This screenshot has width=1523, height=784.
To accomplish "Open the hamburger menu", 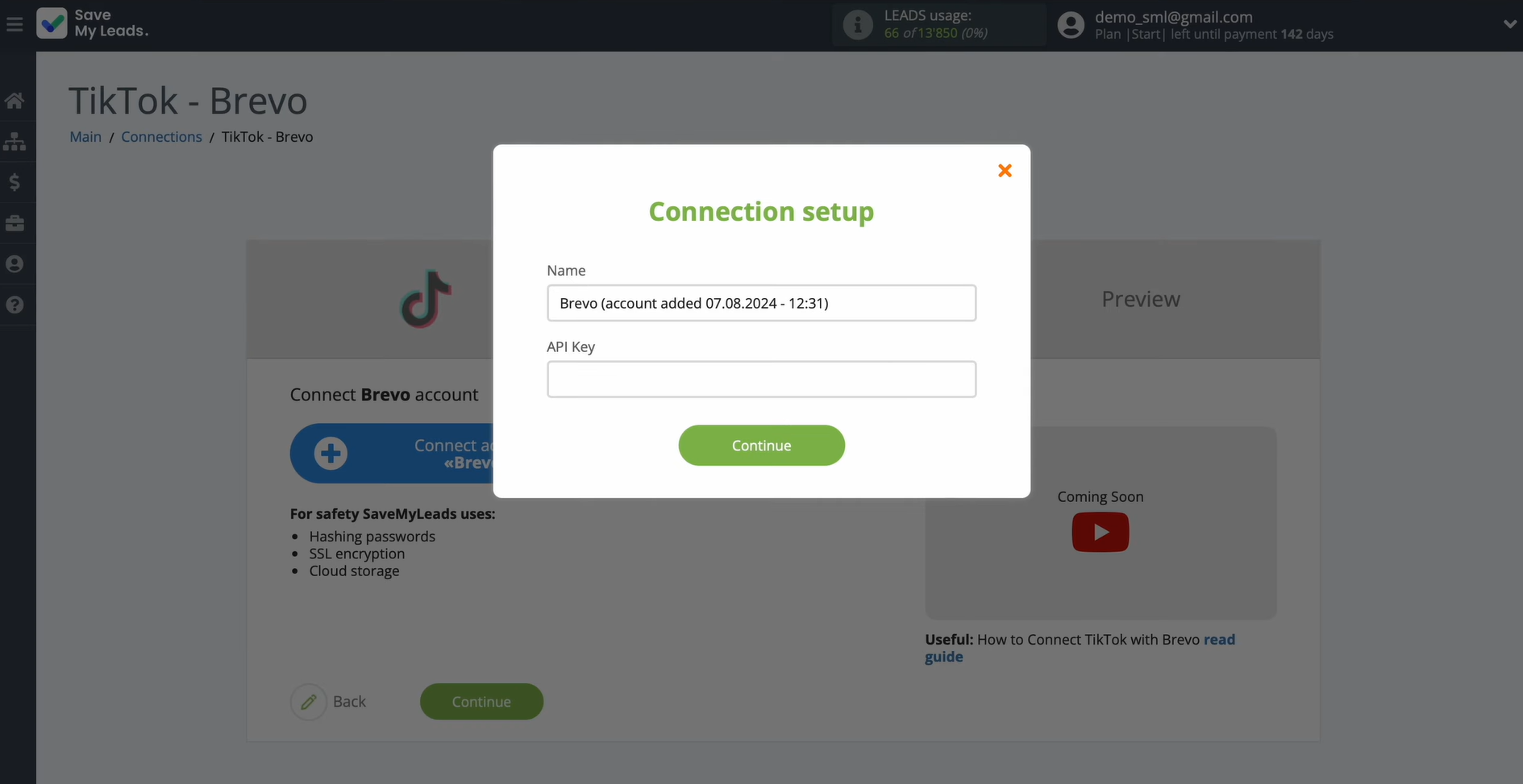I will pyautogui.click(x=15, y=25).
